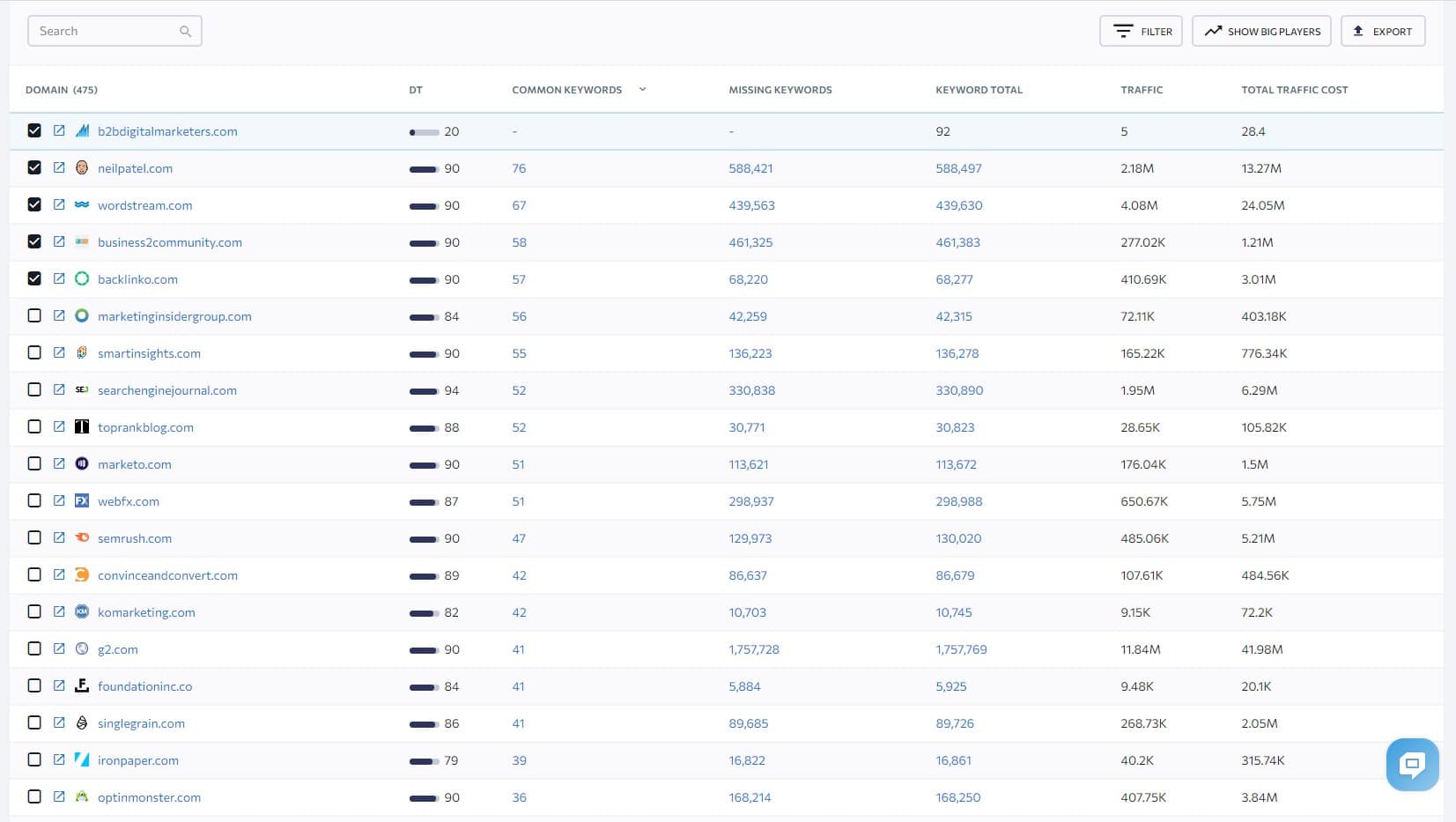
Task: Sort by Missing Keywords column
Action: (x=780, y=90)
